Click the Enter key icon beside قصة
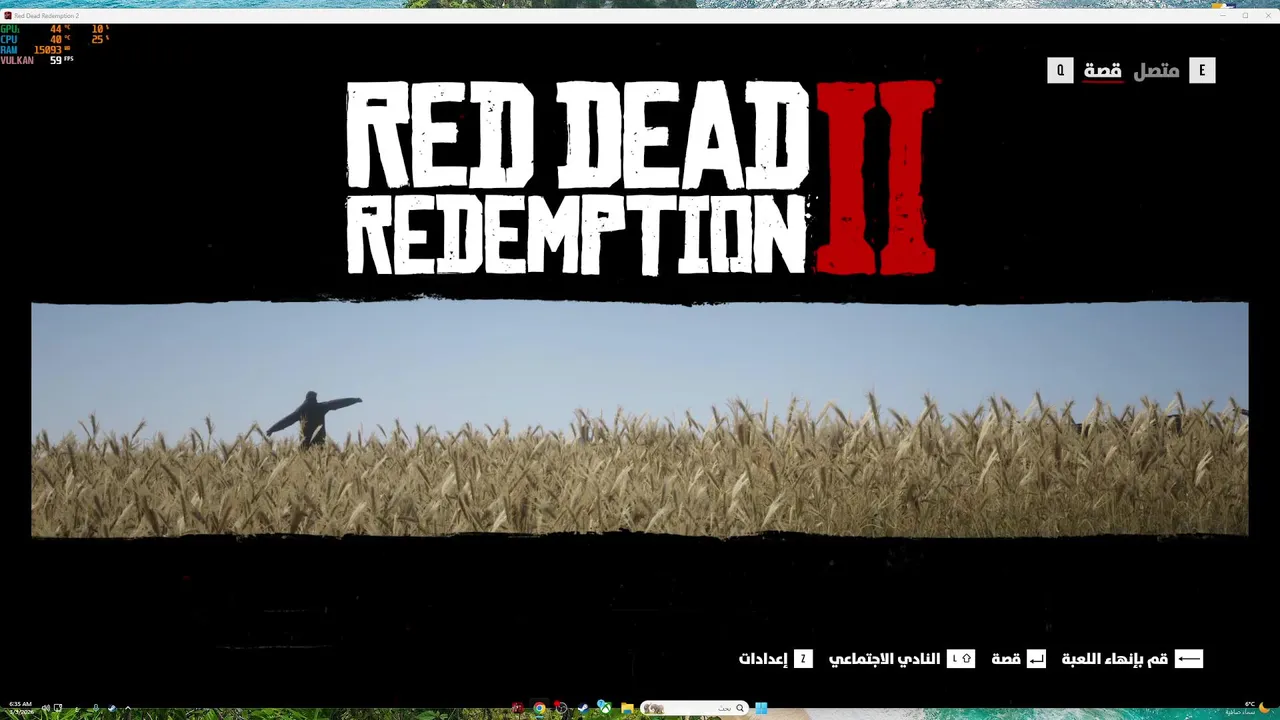The image size is (1280, 720). pyautogui.click(x=1036, y=659)
